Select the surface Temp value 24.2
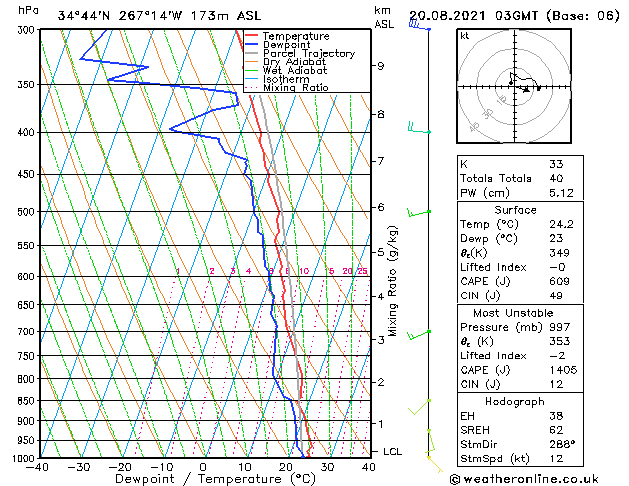The width and height of the screenshot is (629, 486). 561,225
